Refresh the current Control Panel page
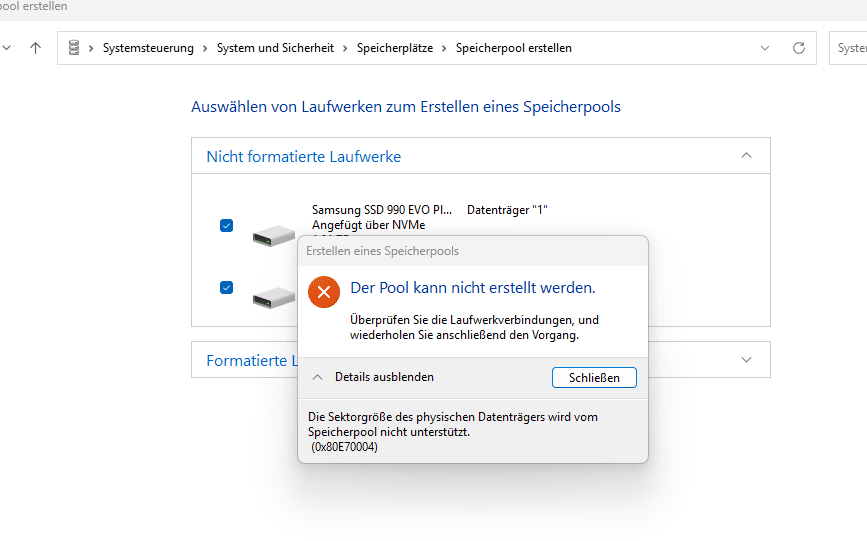867x541 pixels. click(x=798, y=48)
